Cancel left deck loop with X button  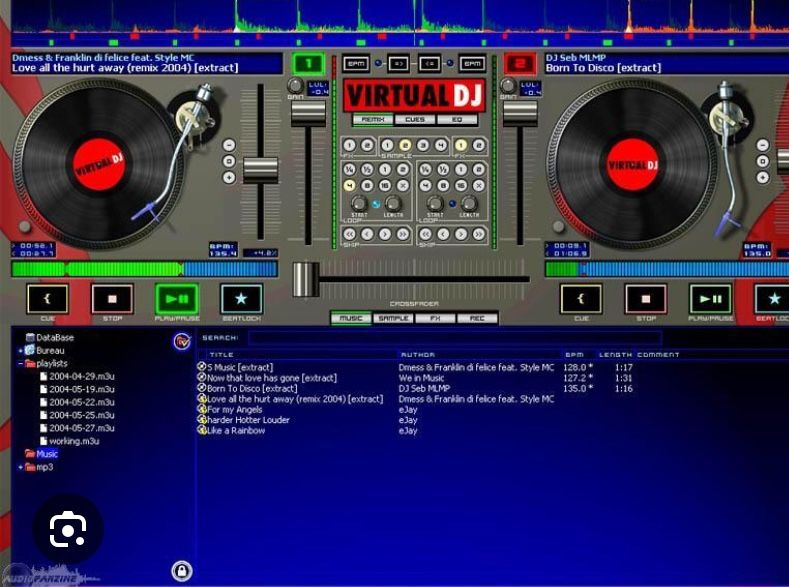[403, 186]
